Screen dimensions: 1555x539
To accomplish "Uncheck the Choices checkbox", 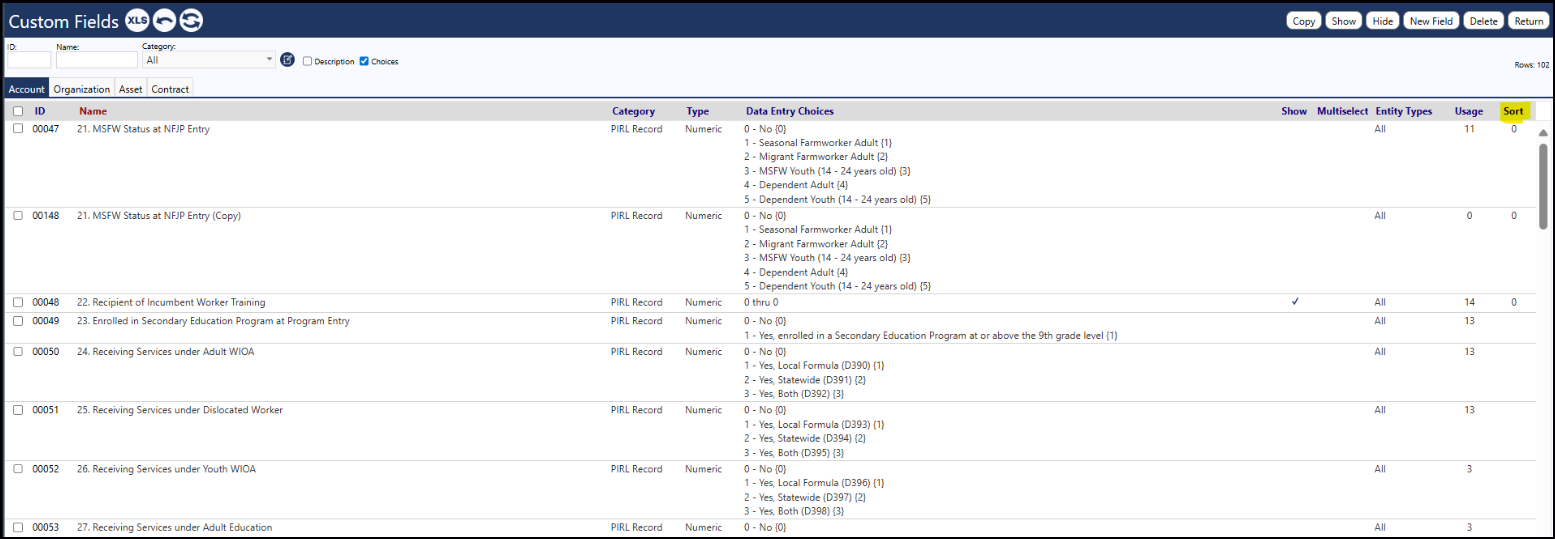I will coord(364,61).
